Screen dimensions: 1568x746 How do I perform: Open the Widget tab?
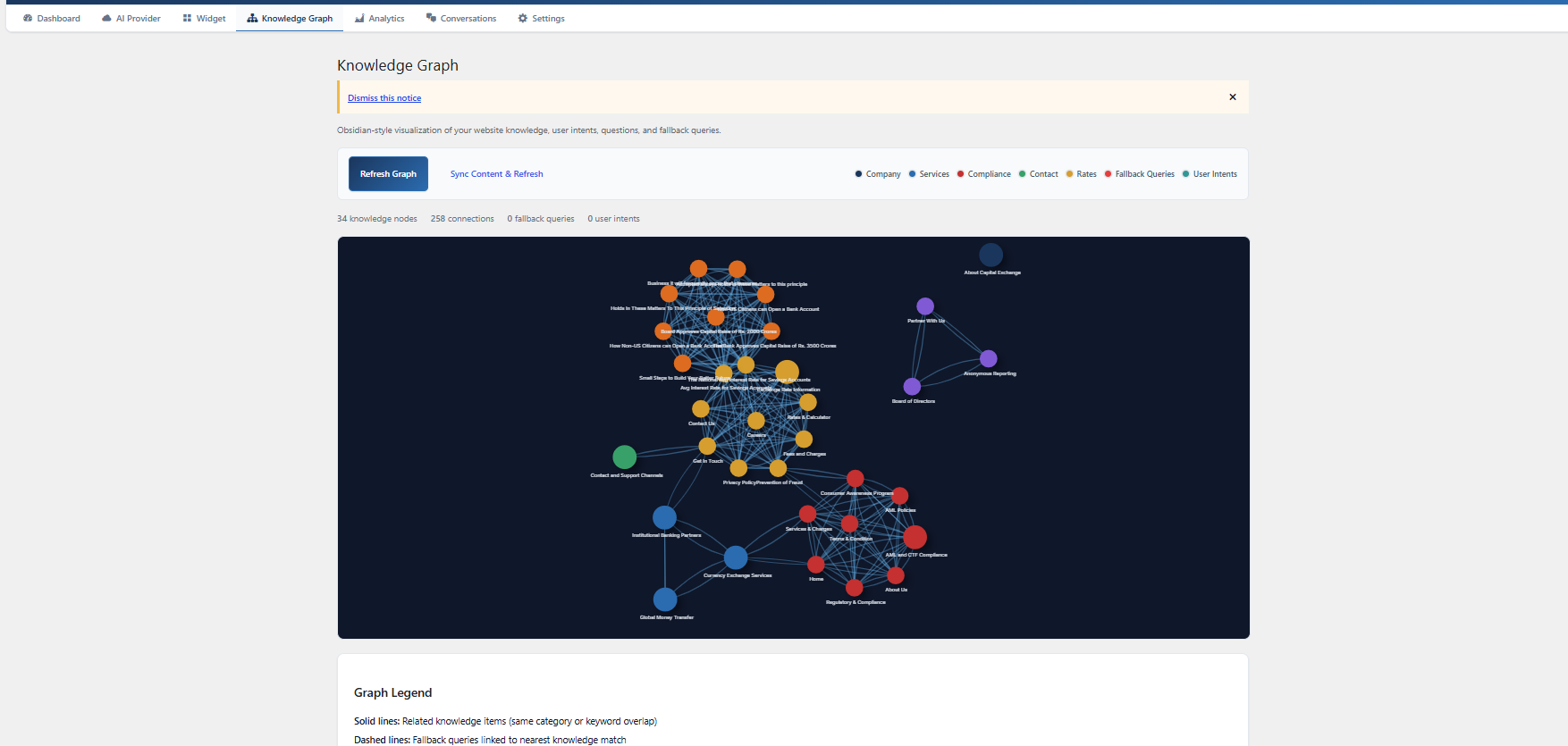tap(205, 18)
